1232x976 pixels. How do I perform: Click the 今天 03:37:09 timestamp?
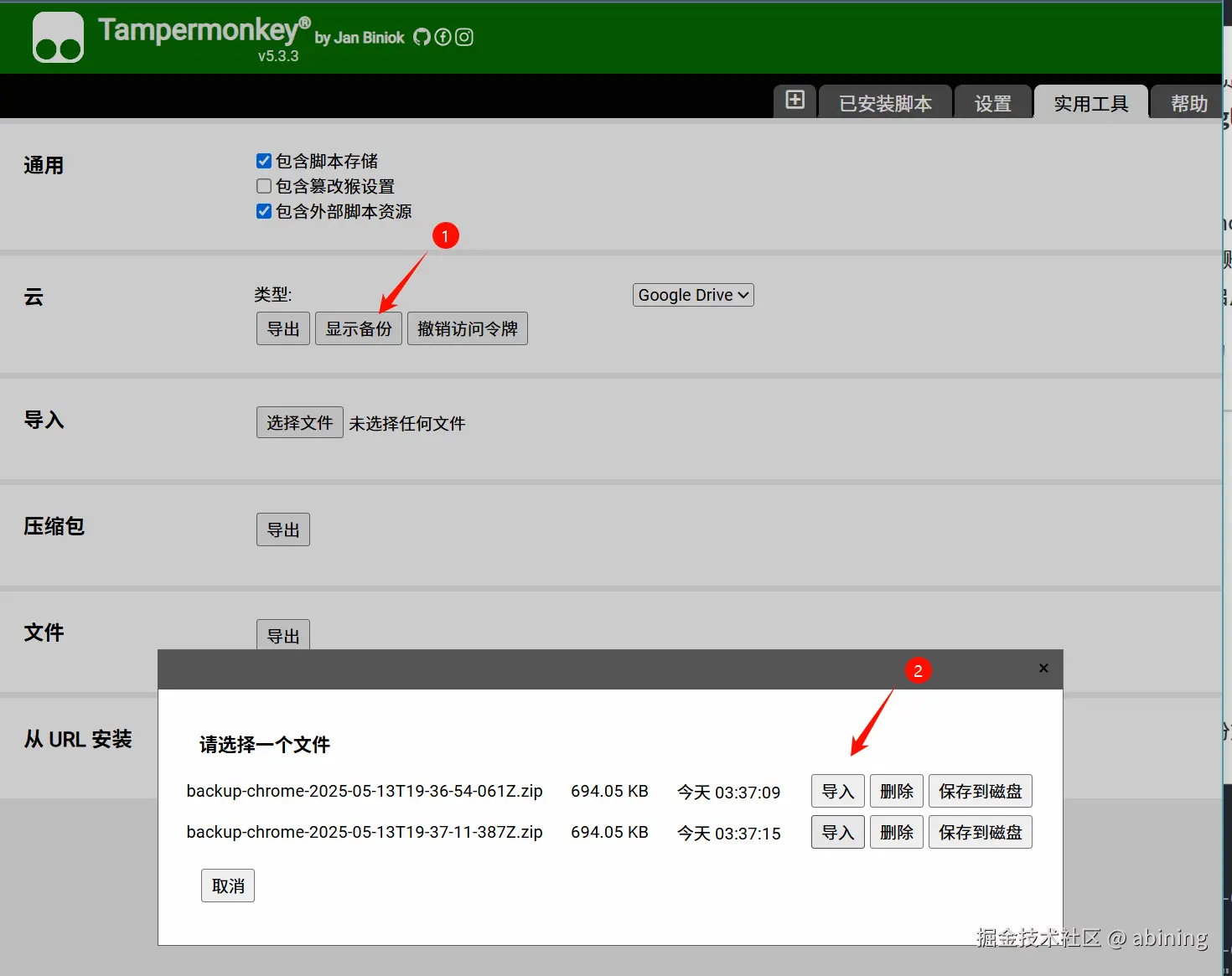729,792
